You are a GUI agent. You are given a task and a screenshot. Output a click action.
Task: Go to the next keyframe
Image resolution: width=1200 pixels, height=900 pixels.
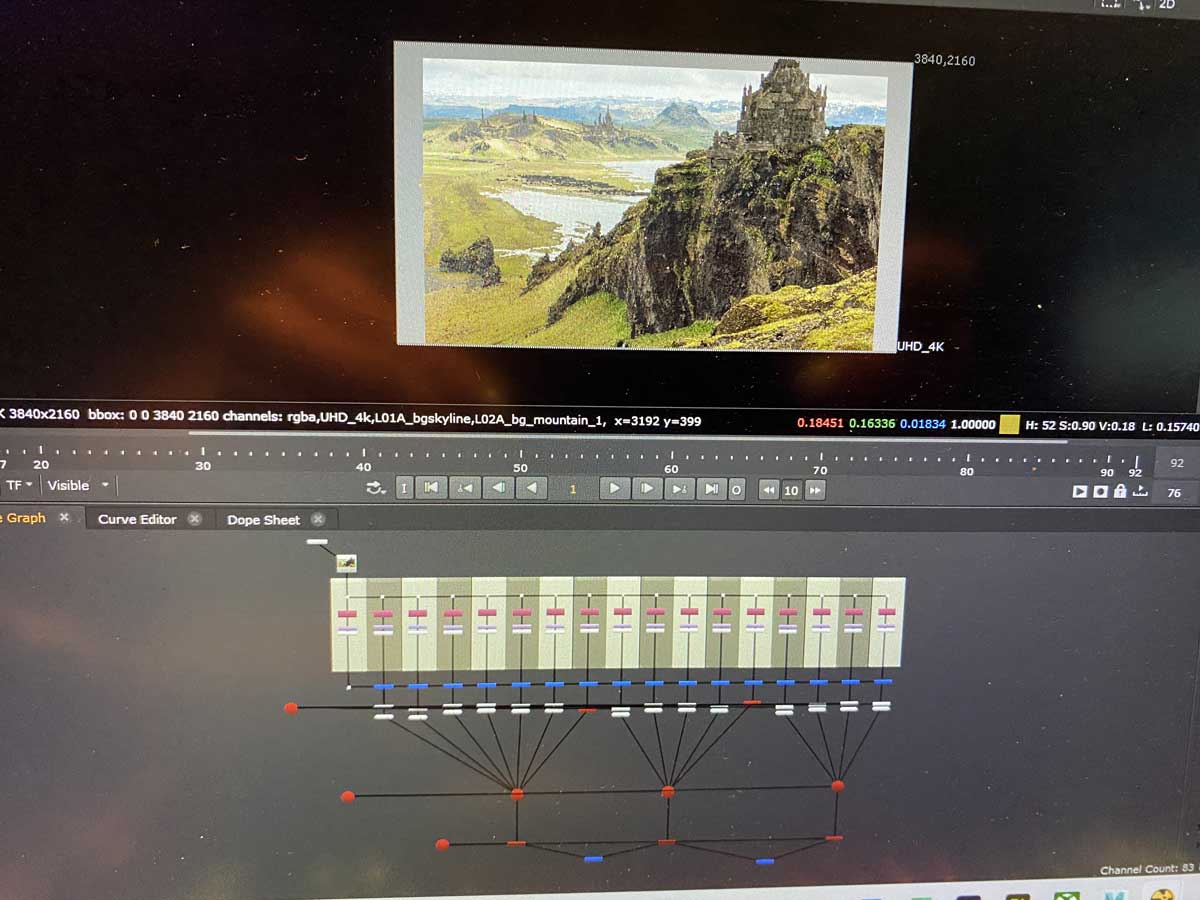(679, 489)
